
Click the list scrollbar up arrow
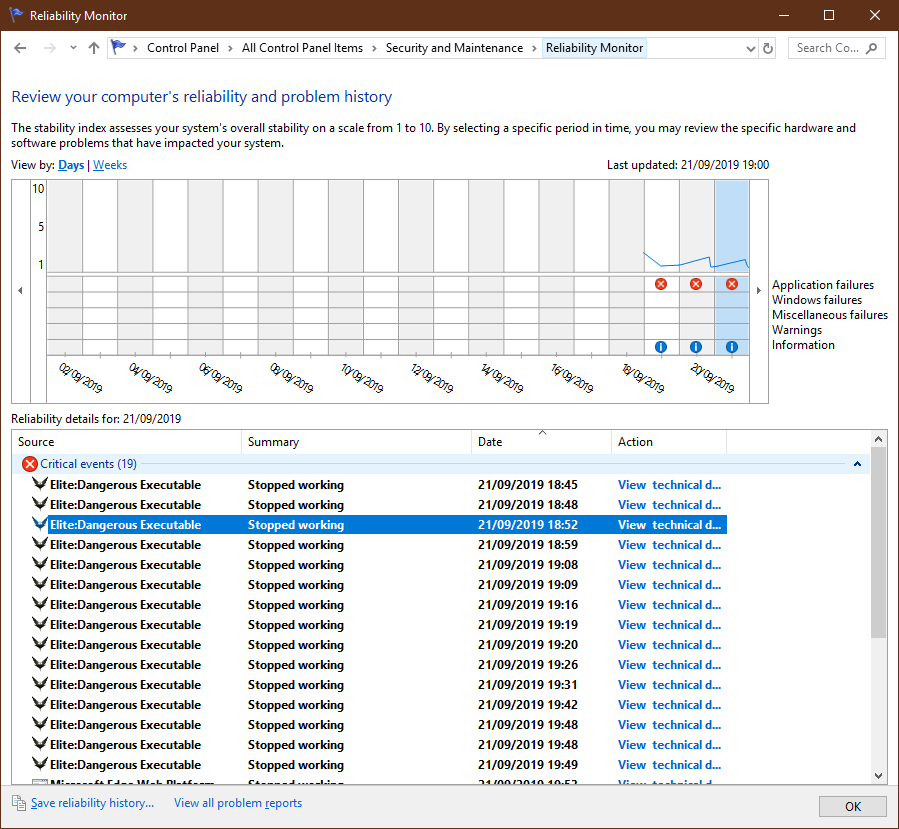tap(878, 439)
